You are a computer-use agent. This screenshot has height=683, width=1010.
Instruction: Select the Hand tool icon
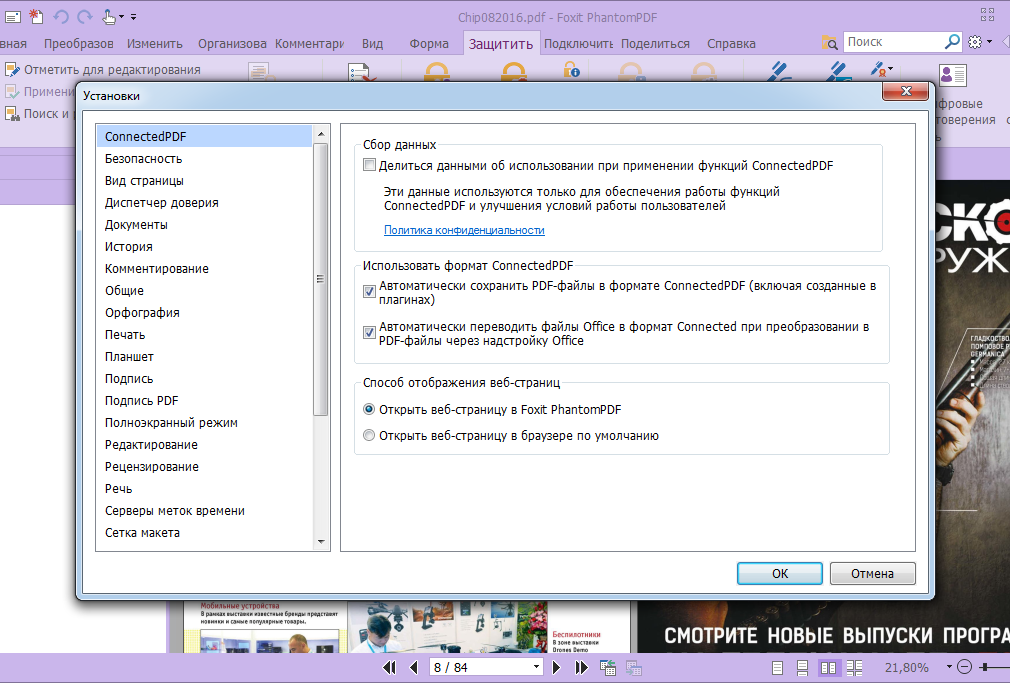(x=110, y=17)
